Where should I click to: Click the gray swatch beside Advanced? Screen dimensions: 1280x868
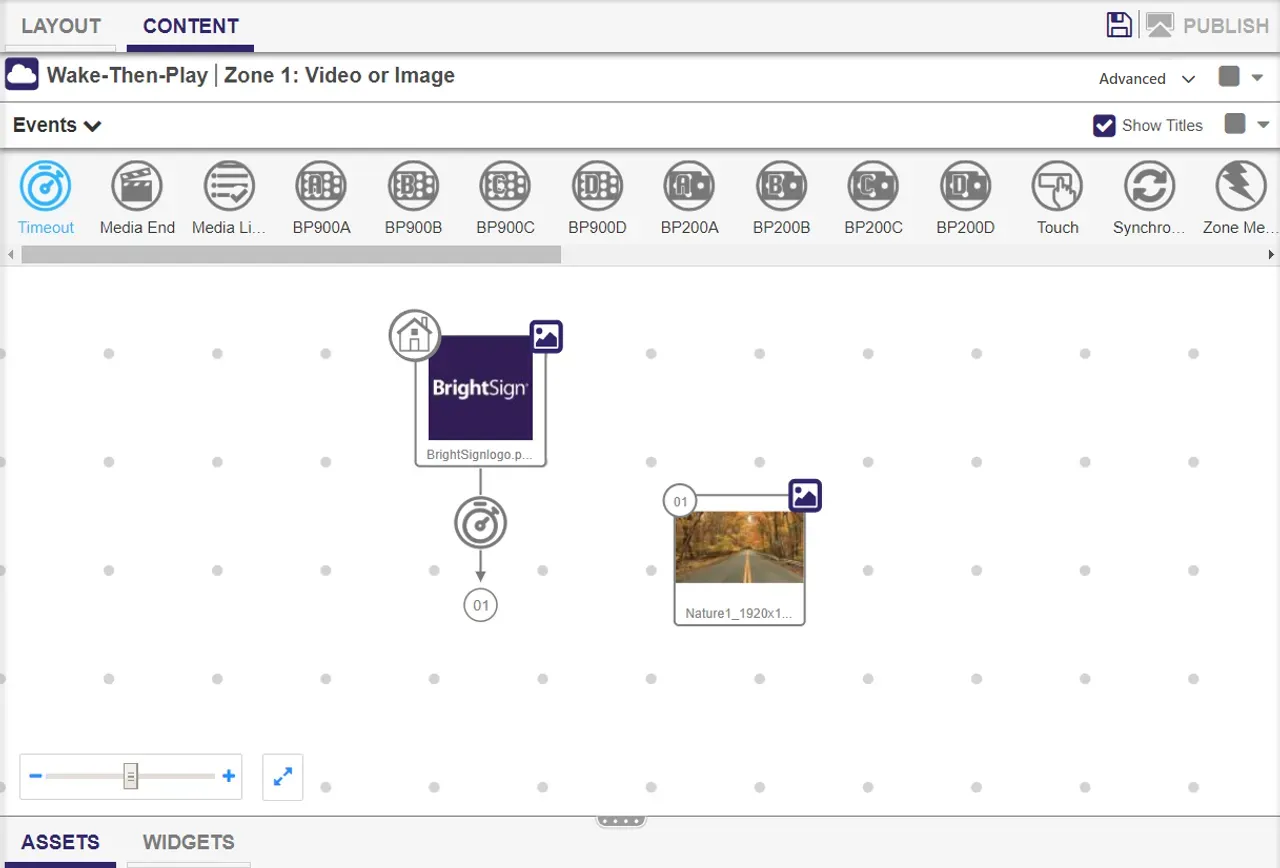pyautogui.click(x=1229, y=76)
